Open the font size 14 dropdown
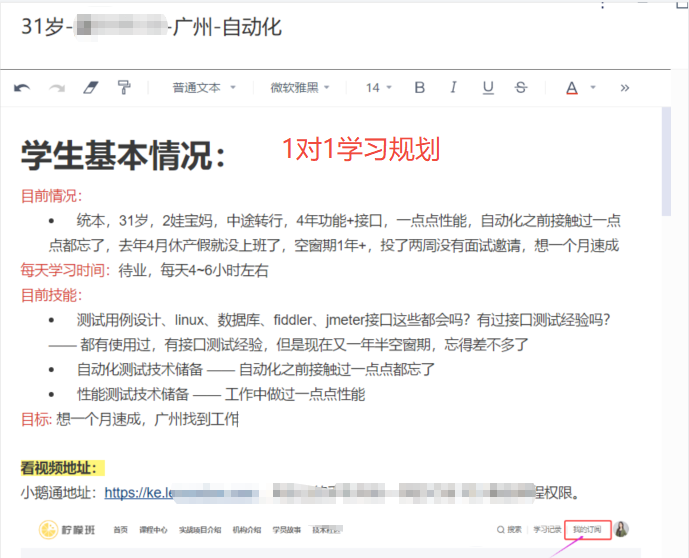This screenshot has height=558, width=689. click(378, 88)
